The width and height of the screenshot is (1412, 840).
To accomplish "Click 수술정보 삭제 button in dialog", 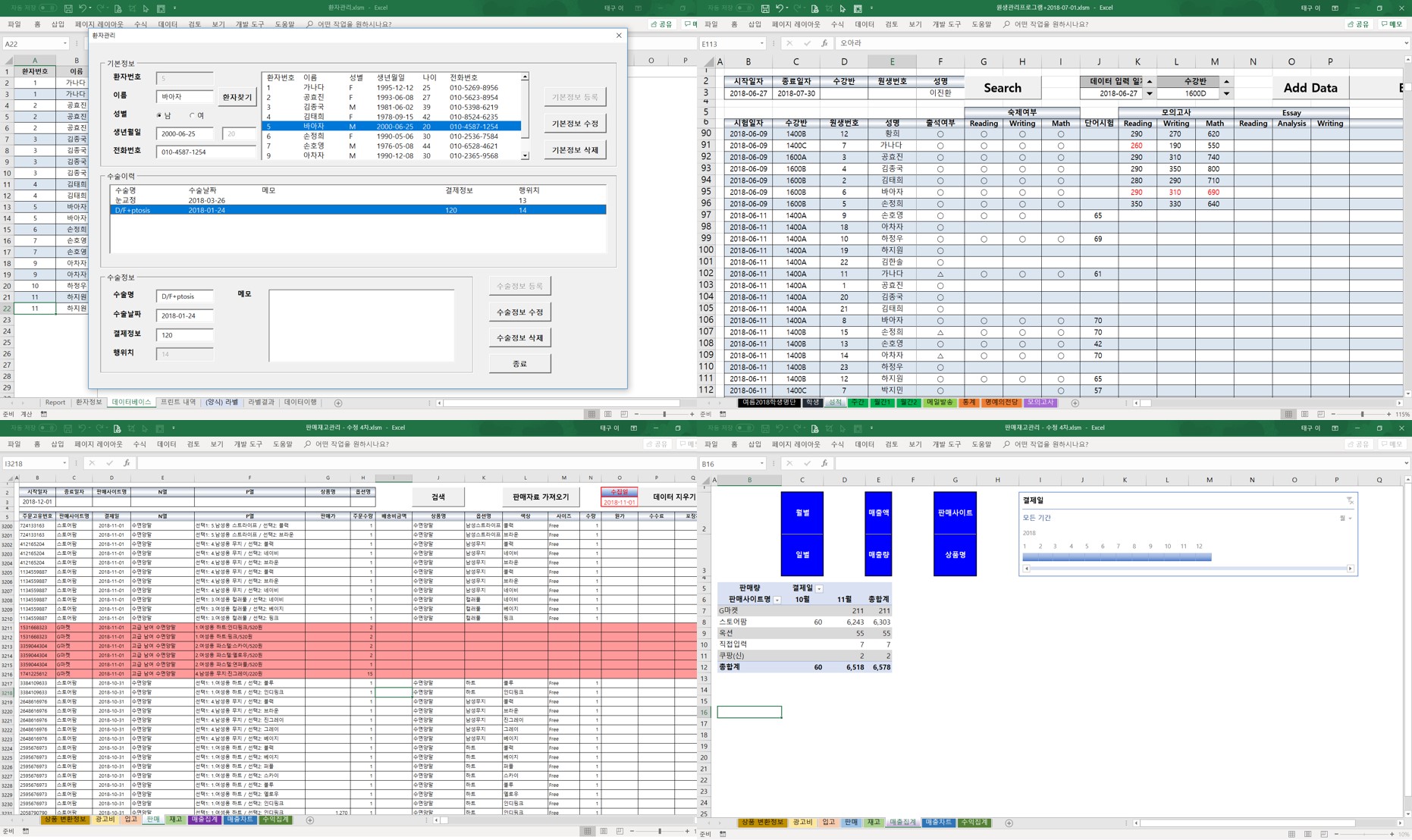I will pos(519,338).
